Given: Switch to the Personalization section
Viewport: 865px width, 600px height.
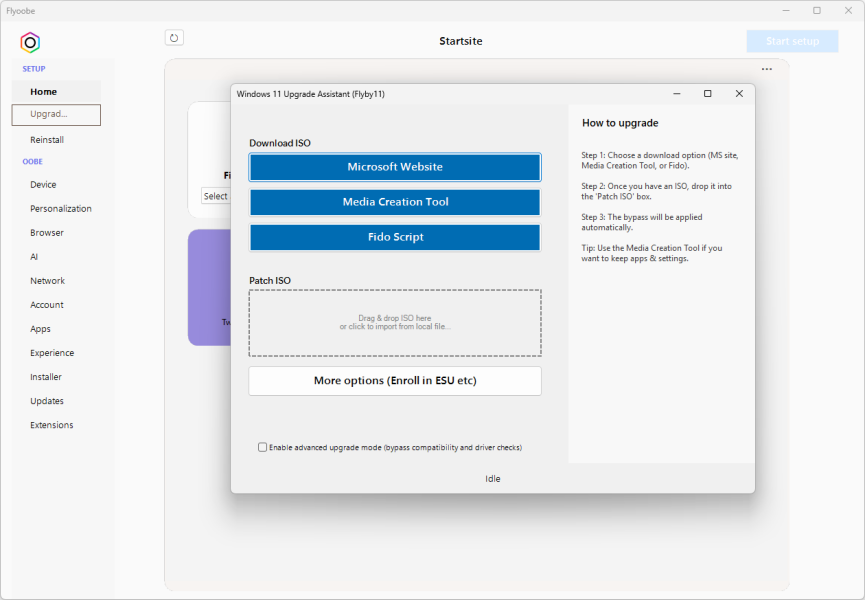Looking at the screenshot, I should click(x=60, y=209).
